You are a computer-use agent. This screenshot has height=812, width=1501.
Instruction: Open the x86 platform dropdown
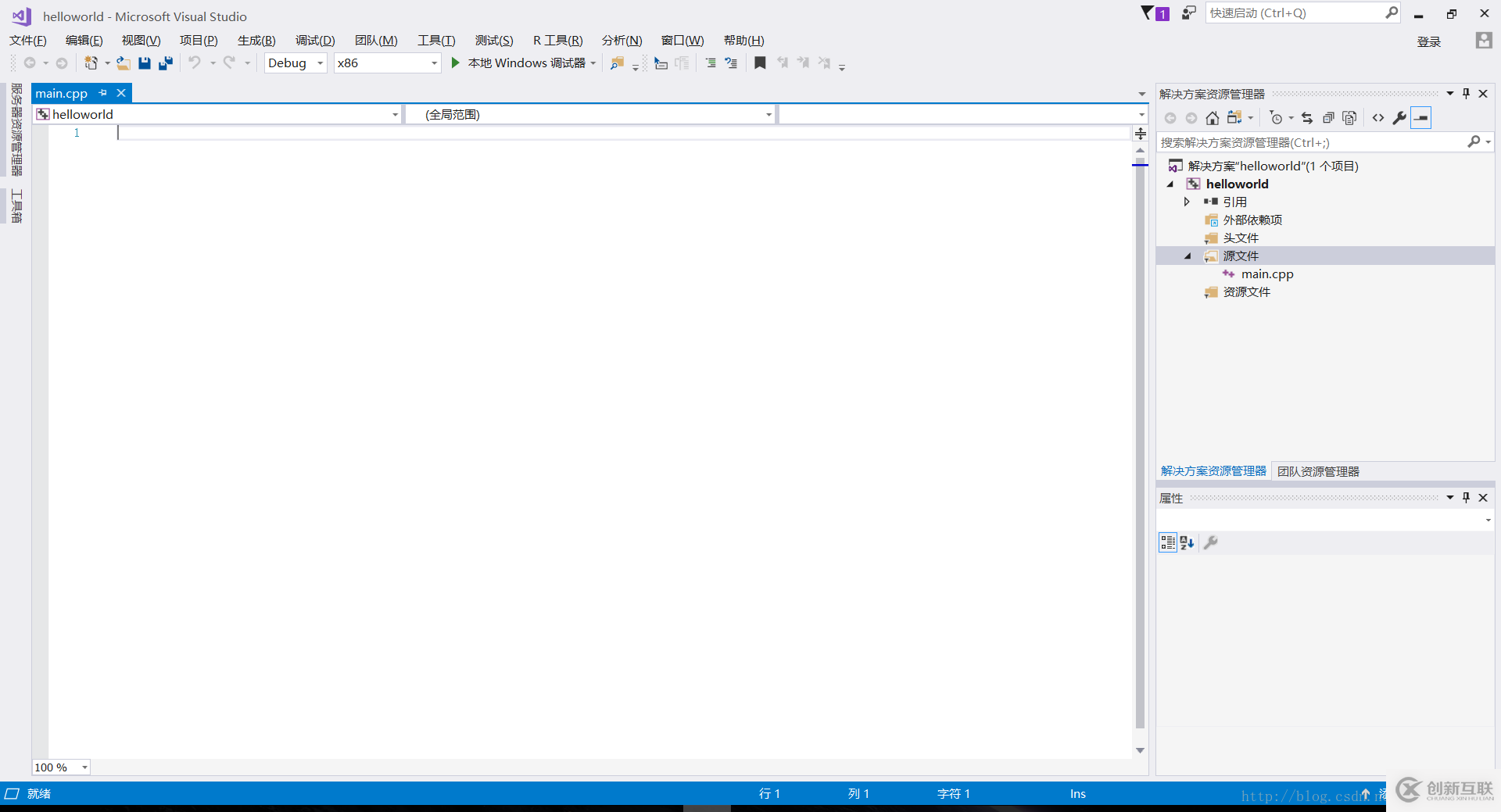tap(435, 63)
